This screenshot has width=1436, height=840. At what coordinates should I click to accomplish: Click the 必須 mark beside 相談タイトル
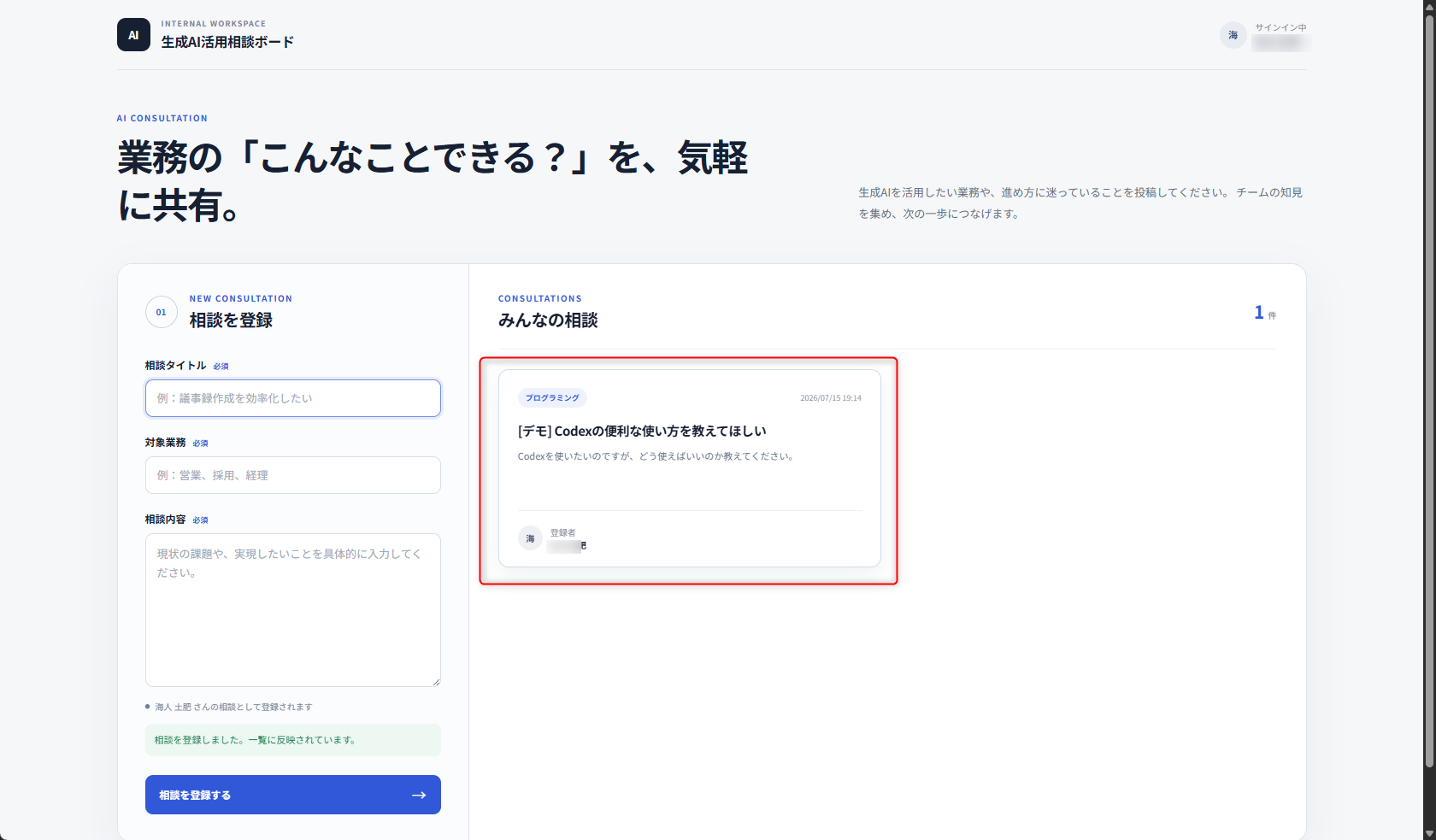[x=221, y=367]
